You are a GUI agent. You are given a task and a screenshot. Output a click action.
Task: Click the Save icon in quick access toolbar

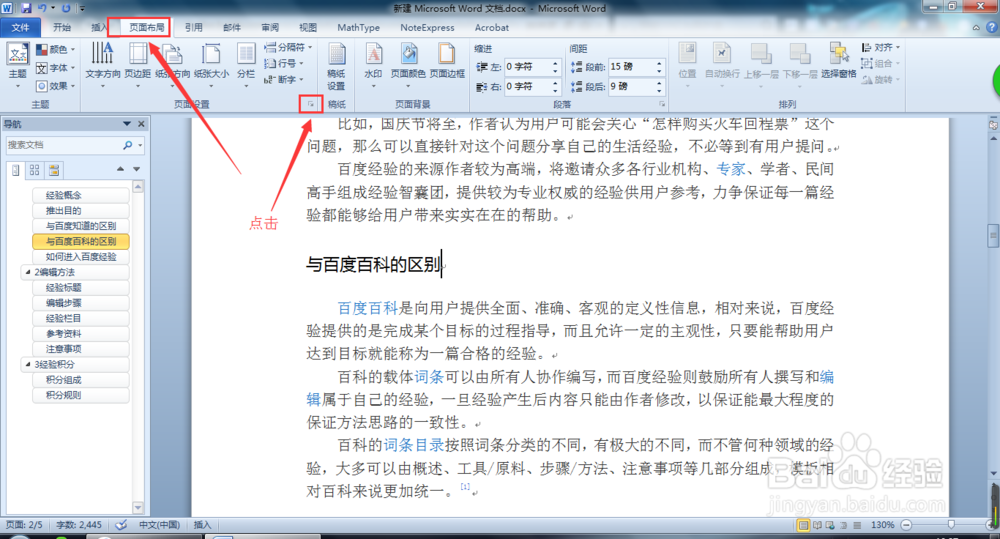click(26, 8)
